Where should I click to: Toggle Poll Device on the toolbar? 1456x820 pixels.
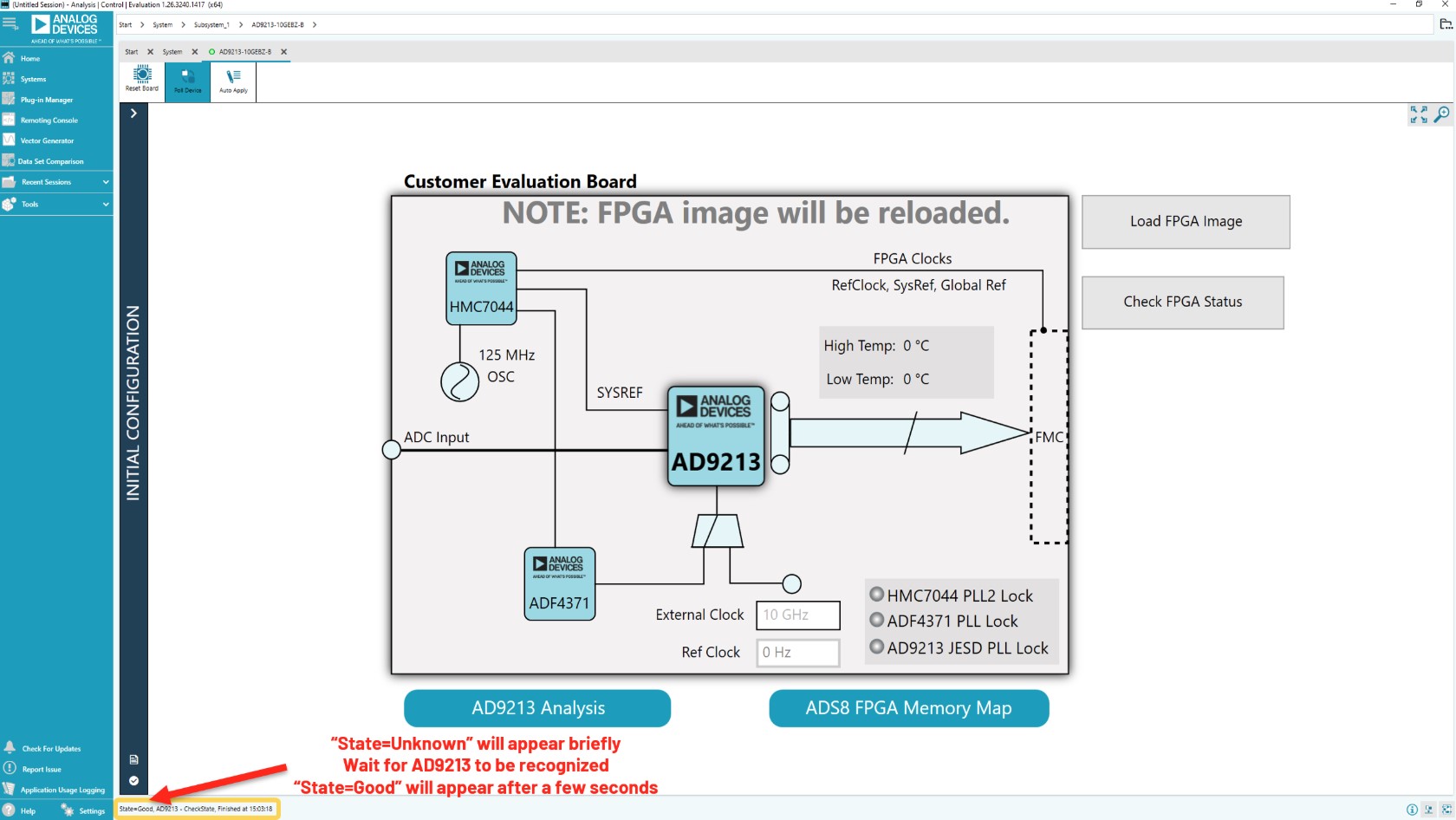coord(186,81)
